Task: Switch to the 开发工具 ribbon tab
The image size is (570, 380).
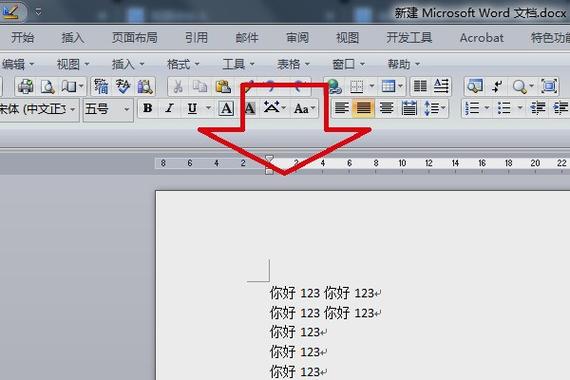Action: [409, 37]
